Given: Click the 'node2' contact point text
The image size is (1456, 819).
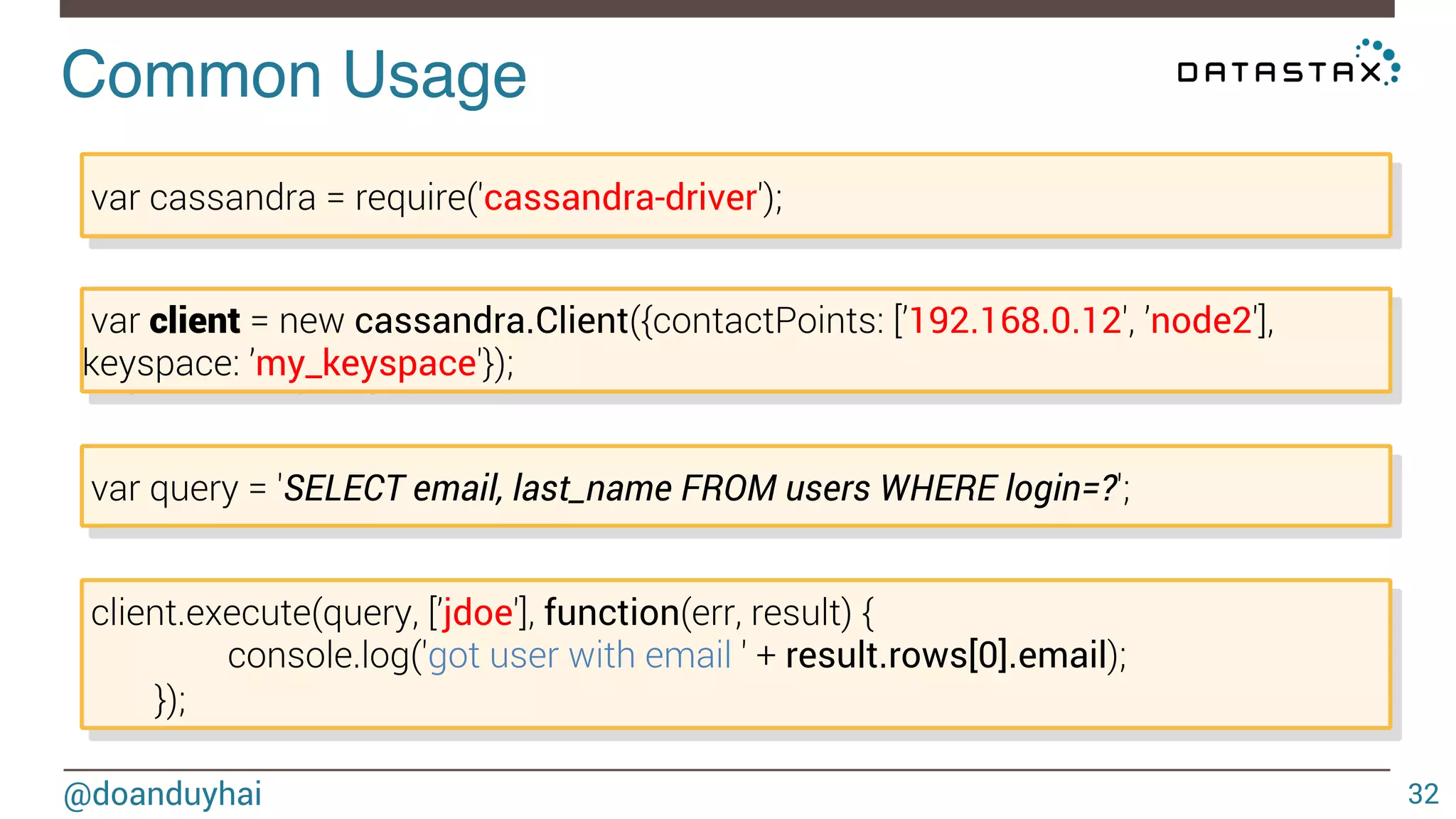Looking at the screenshot, I should pyautogui.click(x=1201, y=321).
